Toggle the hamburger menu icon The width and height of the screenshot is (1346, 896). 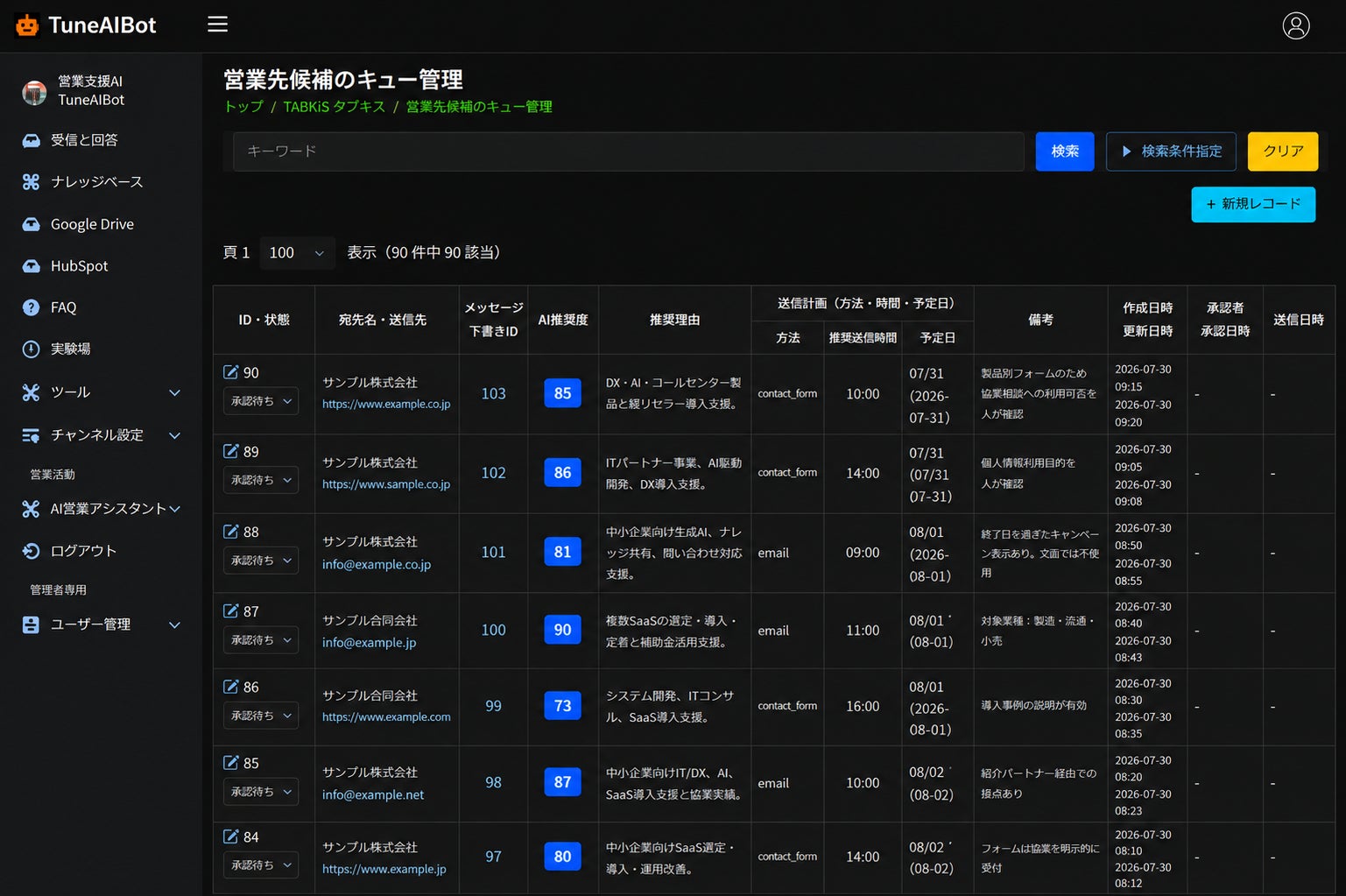[x=217, y=25]
